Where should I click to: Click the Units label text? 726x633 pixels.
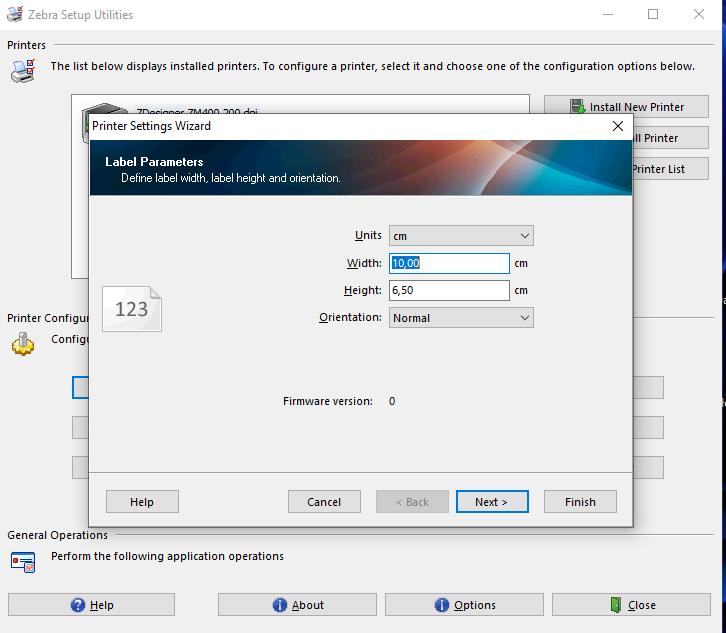(368, 235)
